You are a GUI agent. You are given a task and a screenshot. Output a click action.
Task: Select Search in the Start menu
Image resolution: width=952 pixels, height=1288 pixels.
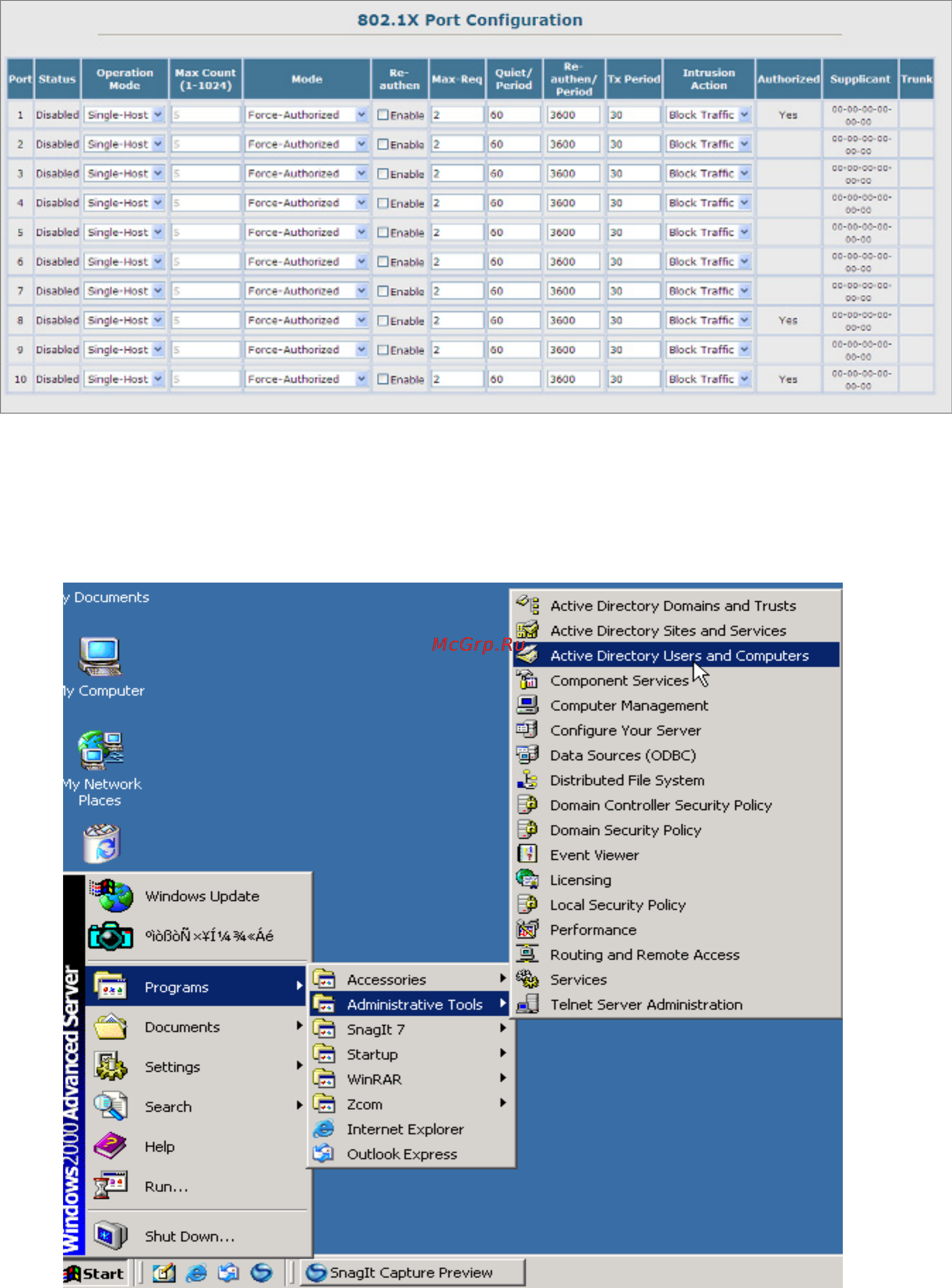(195, 1106)
